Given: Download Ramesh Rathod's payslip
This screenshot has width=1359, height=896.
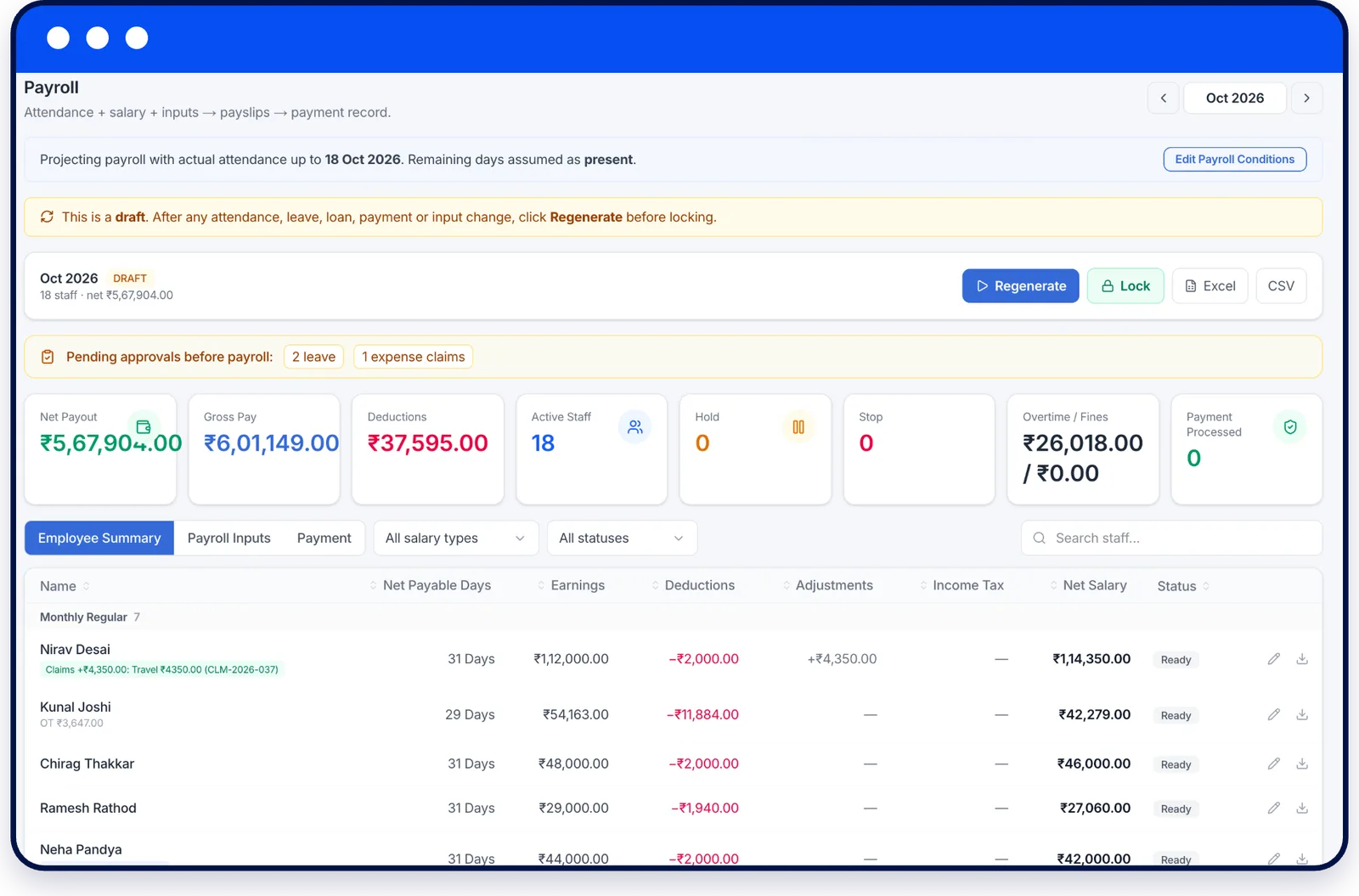Looking at the screenshot, I should [x=1301, y=809].
